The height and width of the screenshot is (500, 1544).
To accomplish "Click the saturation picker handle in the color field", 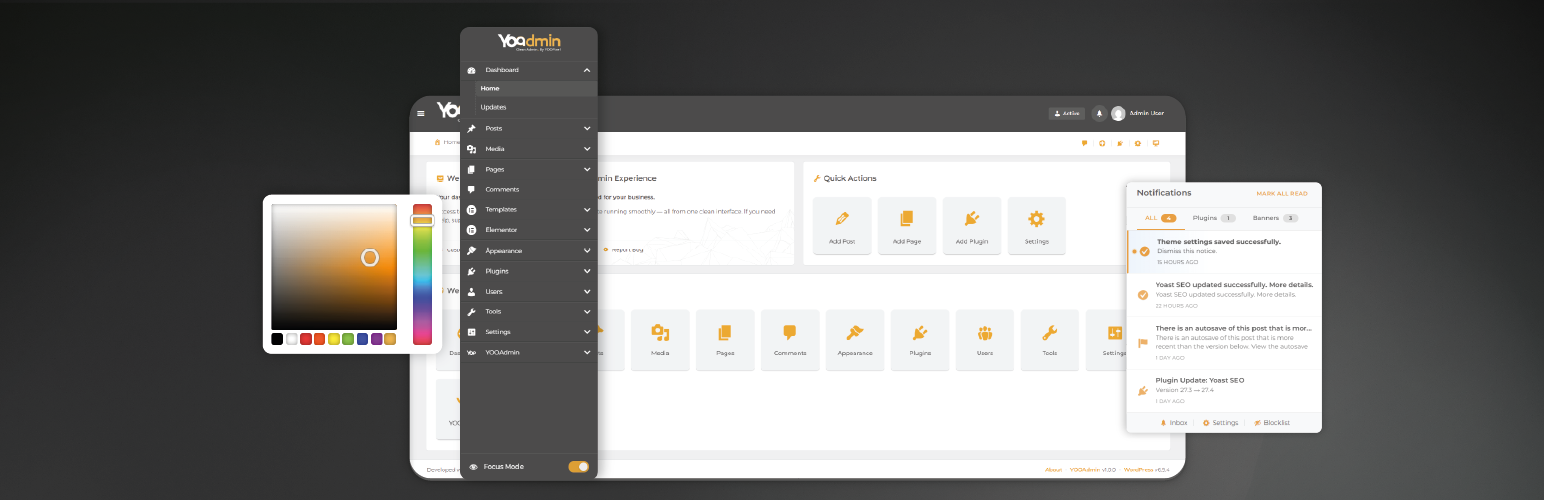I will point(370,257).
